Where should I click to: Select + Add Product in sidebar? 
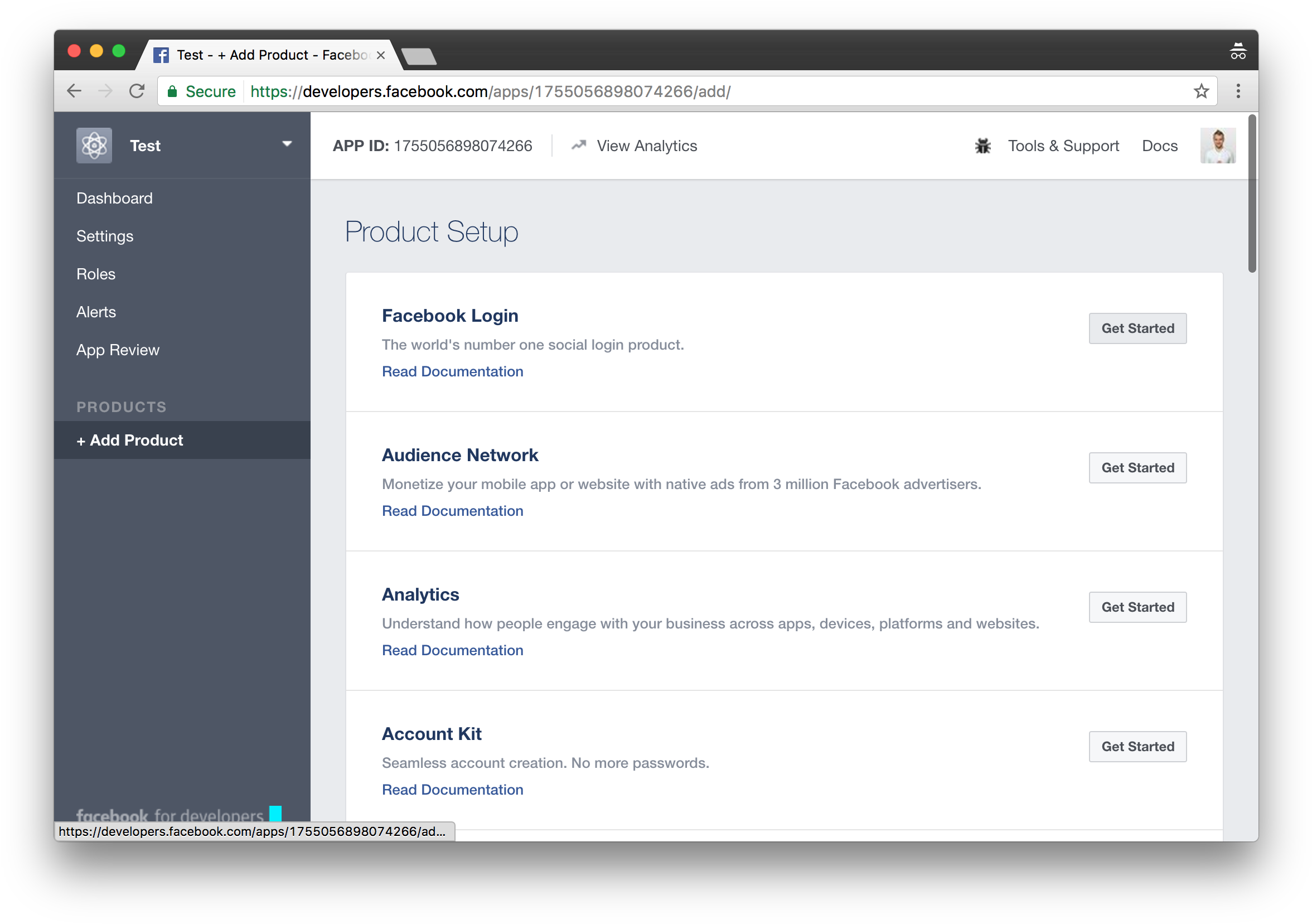(182, 440)
